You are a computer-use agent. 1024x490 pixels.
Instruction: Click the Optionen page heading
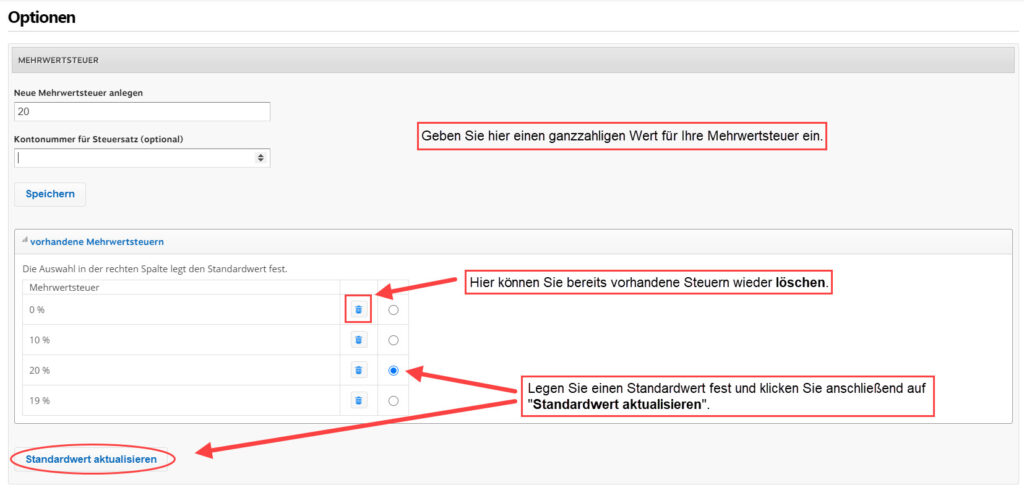click(x=41, y=18)
